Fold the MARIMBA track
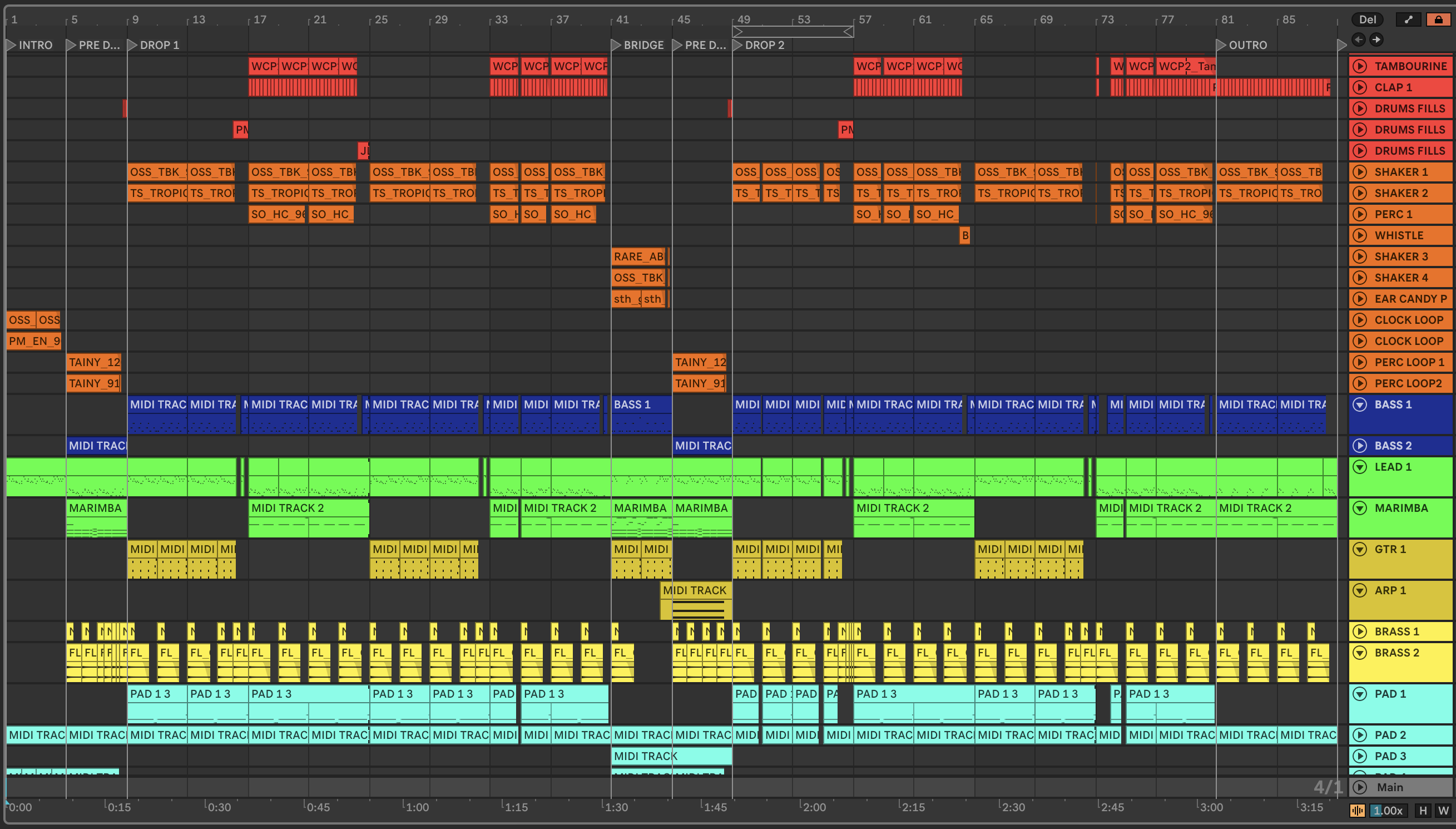This screenshot has width=1456, height=829. (1360, 508)
